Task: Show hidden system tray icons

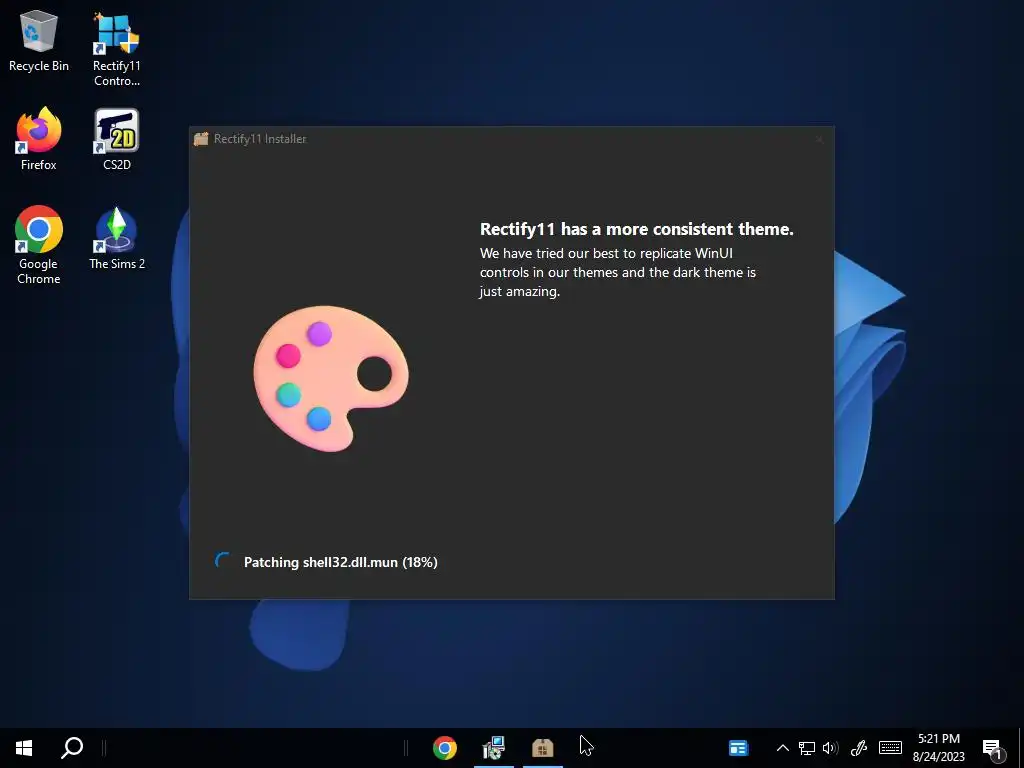Action: tap(782, 748)
